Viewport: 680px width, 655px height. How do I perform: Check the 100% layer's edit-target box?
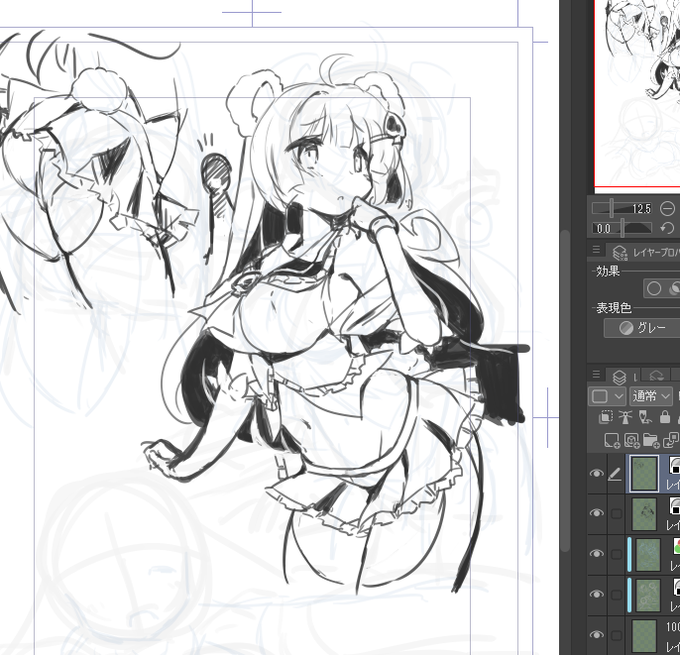(x=616, y=635)
